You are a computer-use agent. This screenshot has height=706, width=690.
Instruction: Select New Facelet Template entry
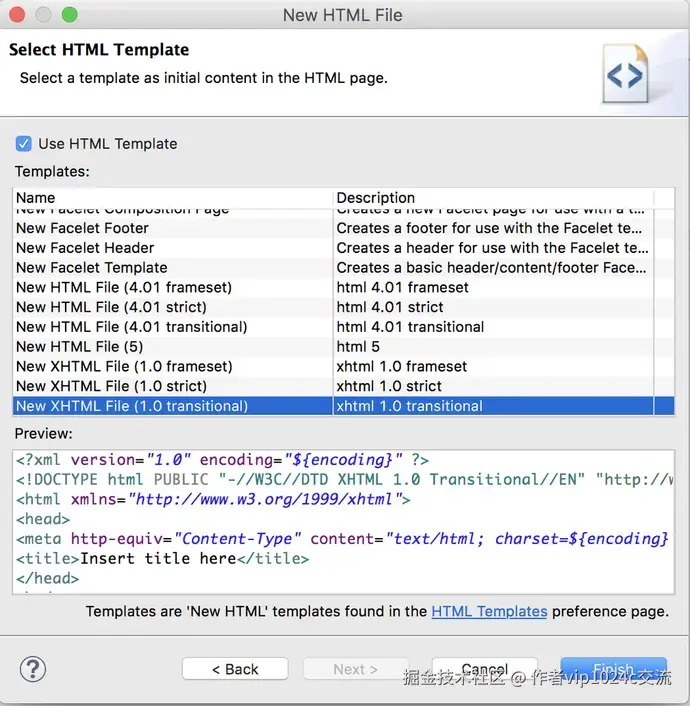[x=91, y=267]
